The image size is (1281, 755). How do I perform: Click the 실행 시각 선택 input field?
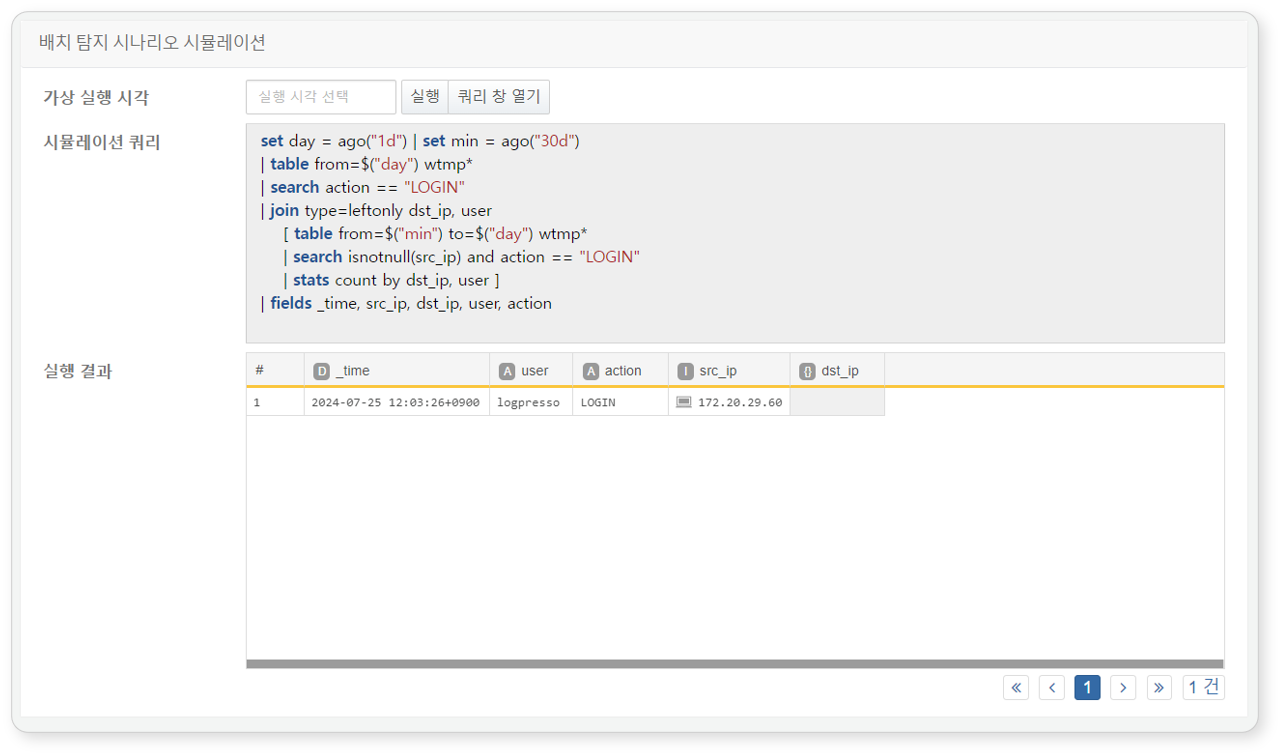tap(321, 97)
